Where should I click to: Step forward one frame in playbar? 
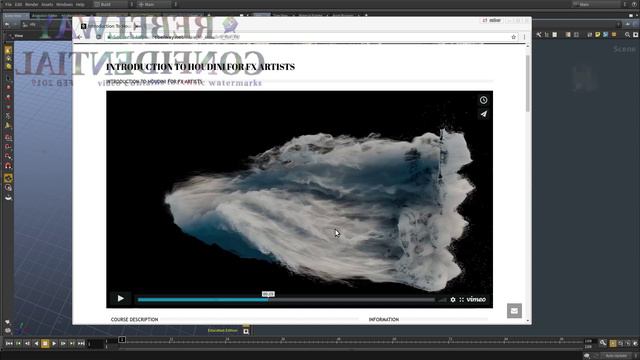pos(63,344)
